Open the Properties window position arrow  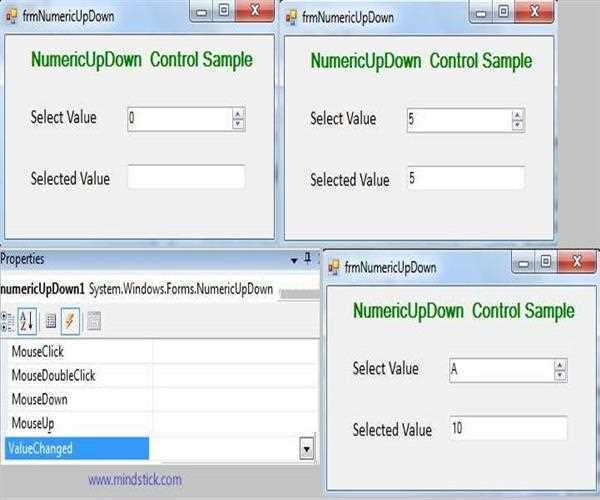(x=294, y=260)
